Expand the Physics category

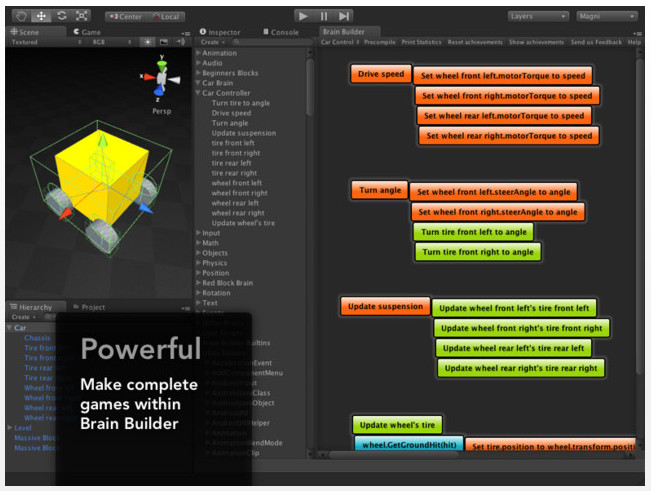[x=198, y=263]
